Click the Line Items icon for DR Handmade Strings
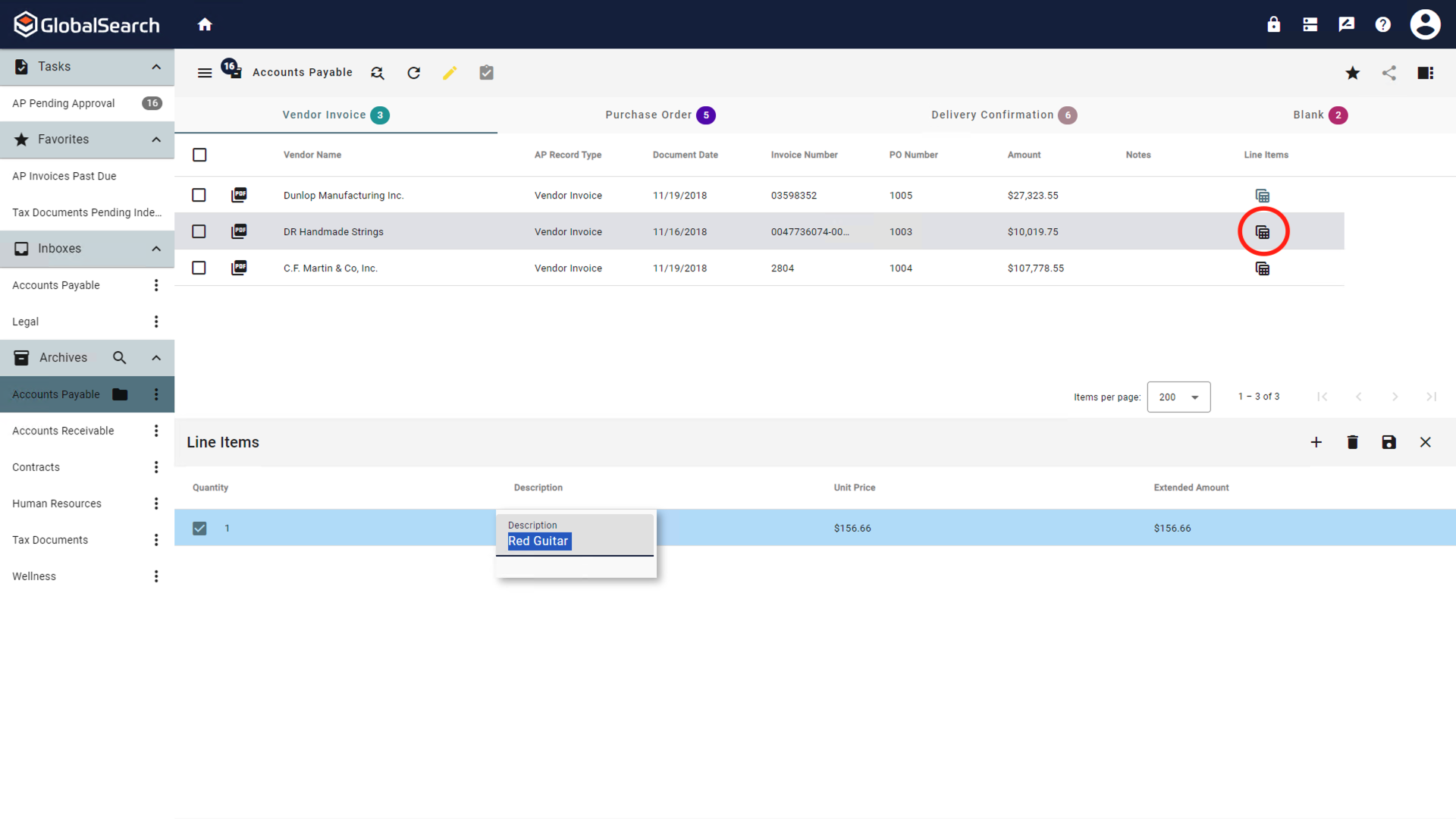This screenshot has height=819, width=1456. click(1263, 231)
